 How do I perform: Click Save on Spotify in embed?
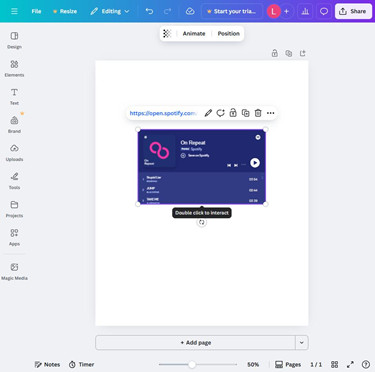[x=195, y=155]
